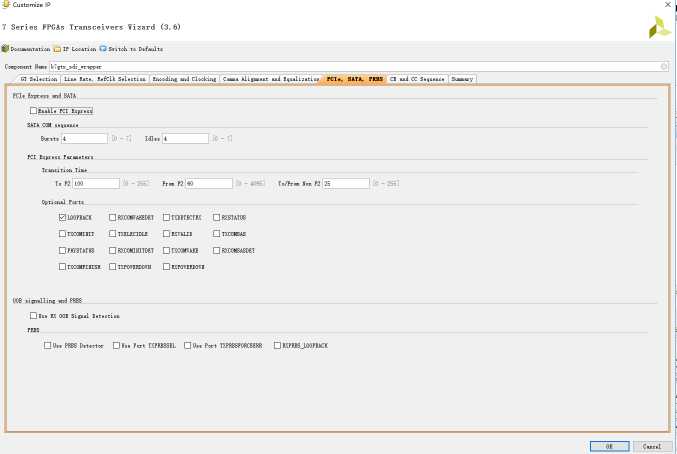Select Comma Alignment and Equalization tab
677x454 pixels.
271,79
